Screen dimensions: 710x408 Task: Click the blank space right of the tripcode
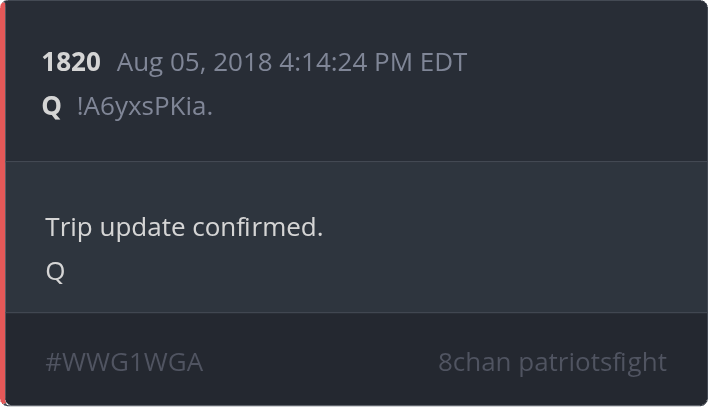pos(450,107)
